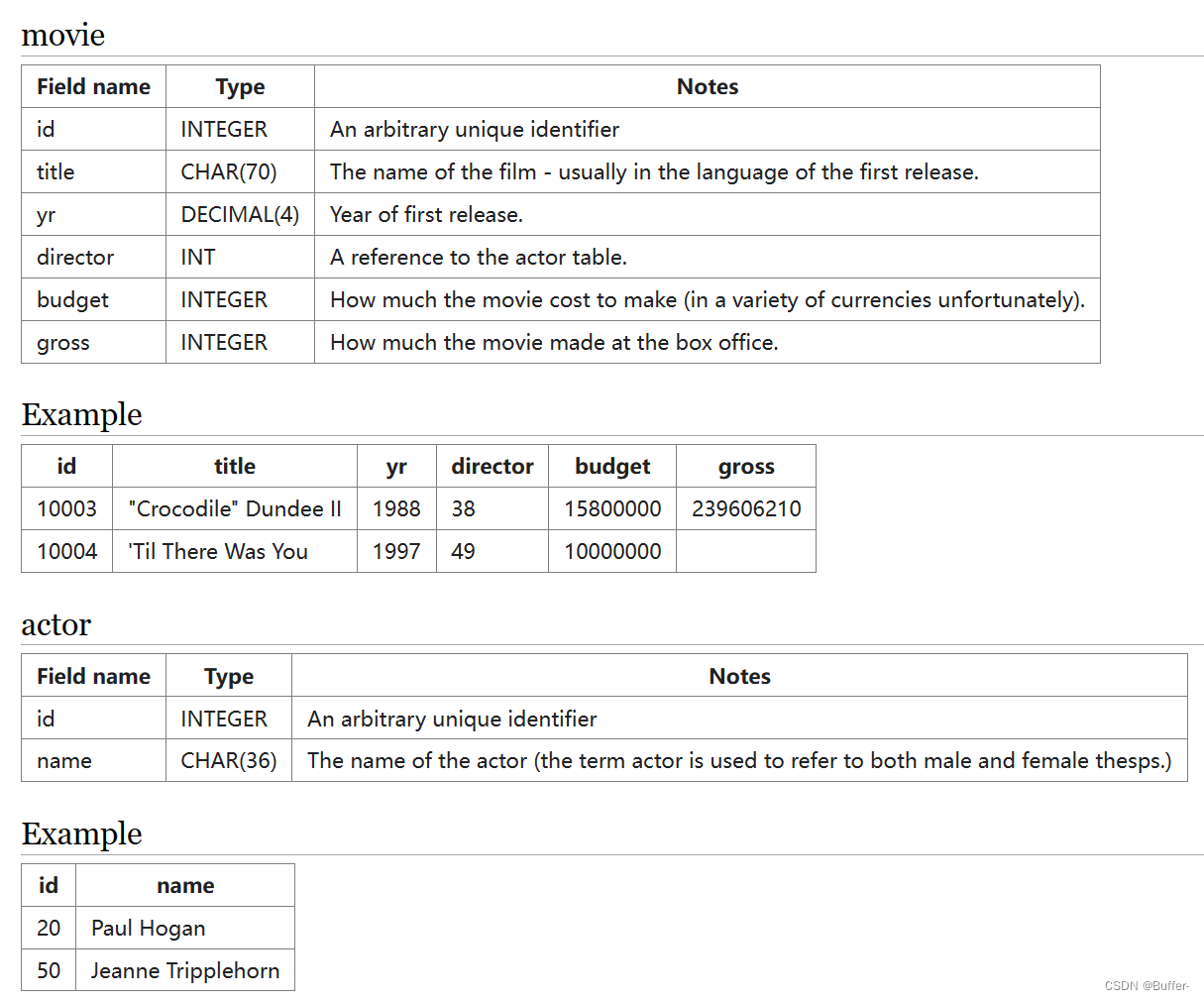The image size is (1204, 1000).
Task: Click the 'yr' field name cell
Action: 93,214
